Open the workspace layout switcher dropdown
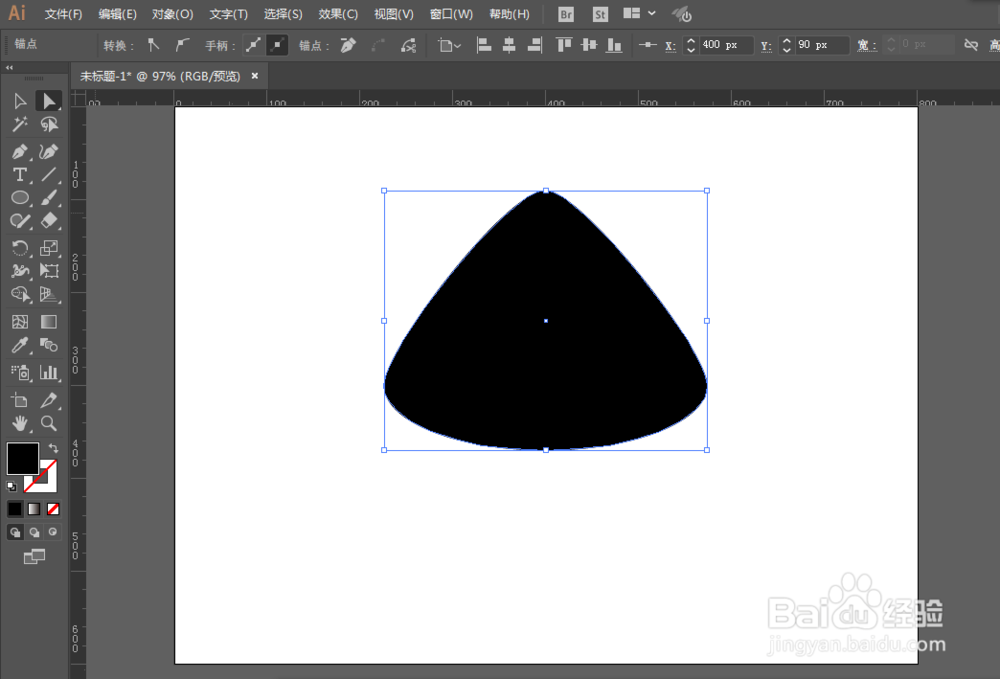 pyautogui.click(x=639, y=13)
